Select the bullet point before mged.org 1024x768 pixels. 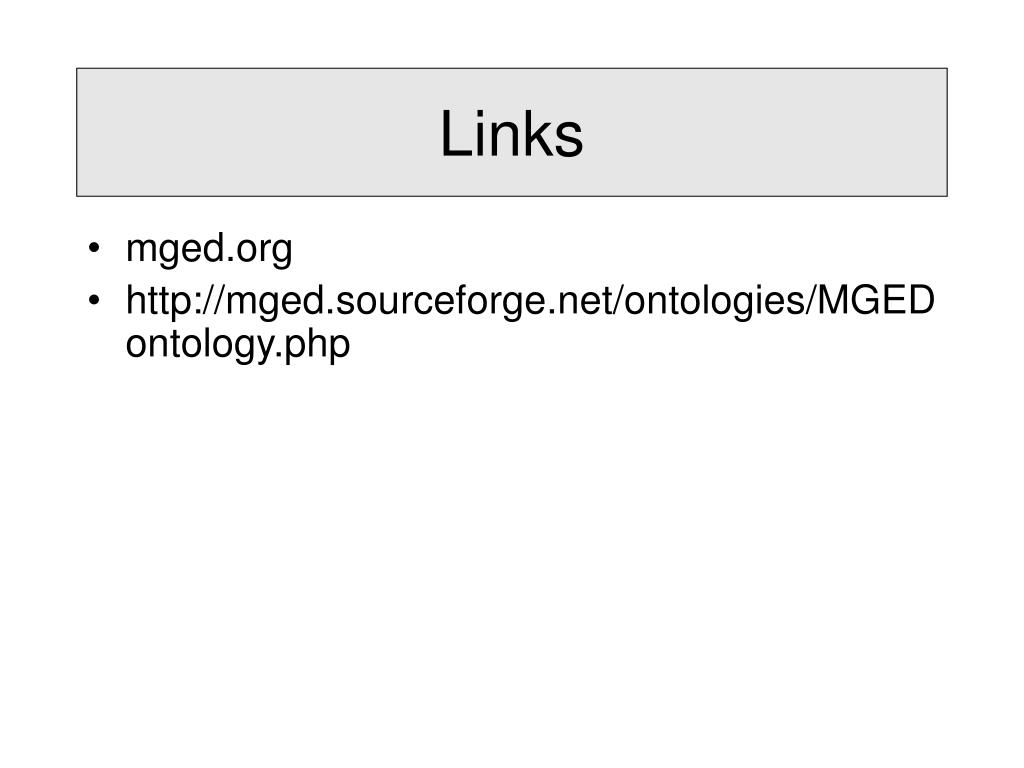[94, 248]
